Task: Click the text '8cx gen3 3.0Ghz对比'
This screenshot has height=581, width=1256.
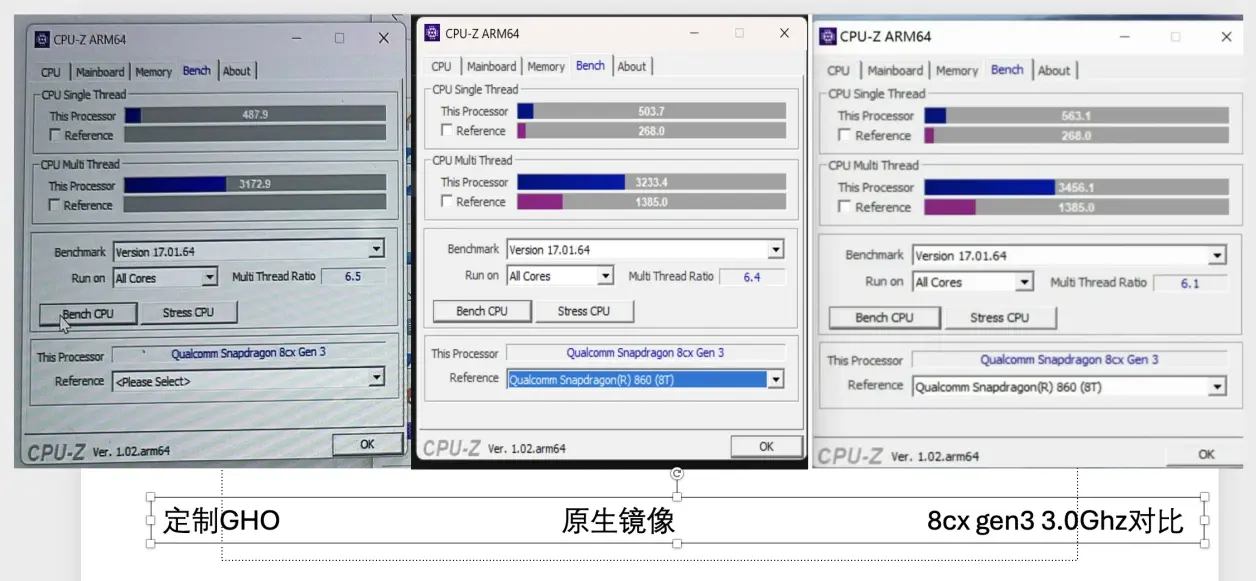Action: [1056, 521]
